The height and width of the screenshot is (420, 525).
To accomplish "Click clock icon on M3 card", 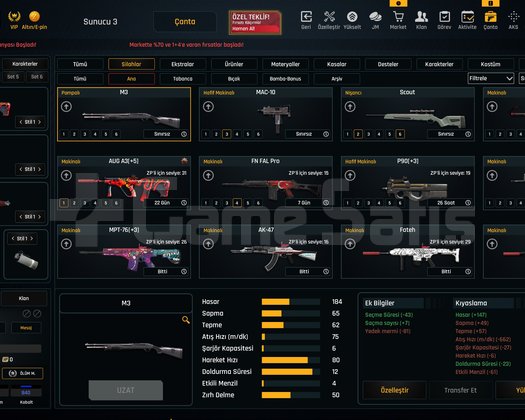I will 184,134.
